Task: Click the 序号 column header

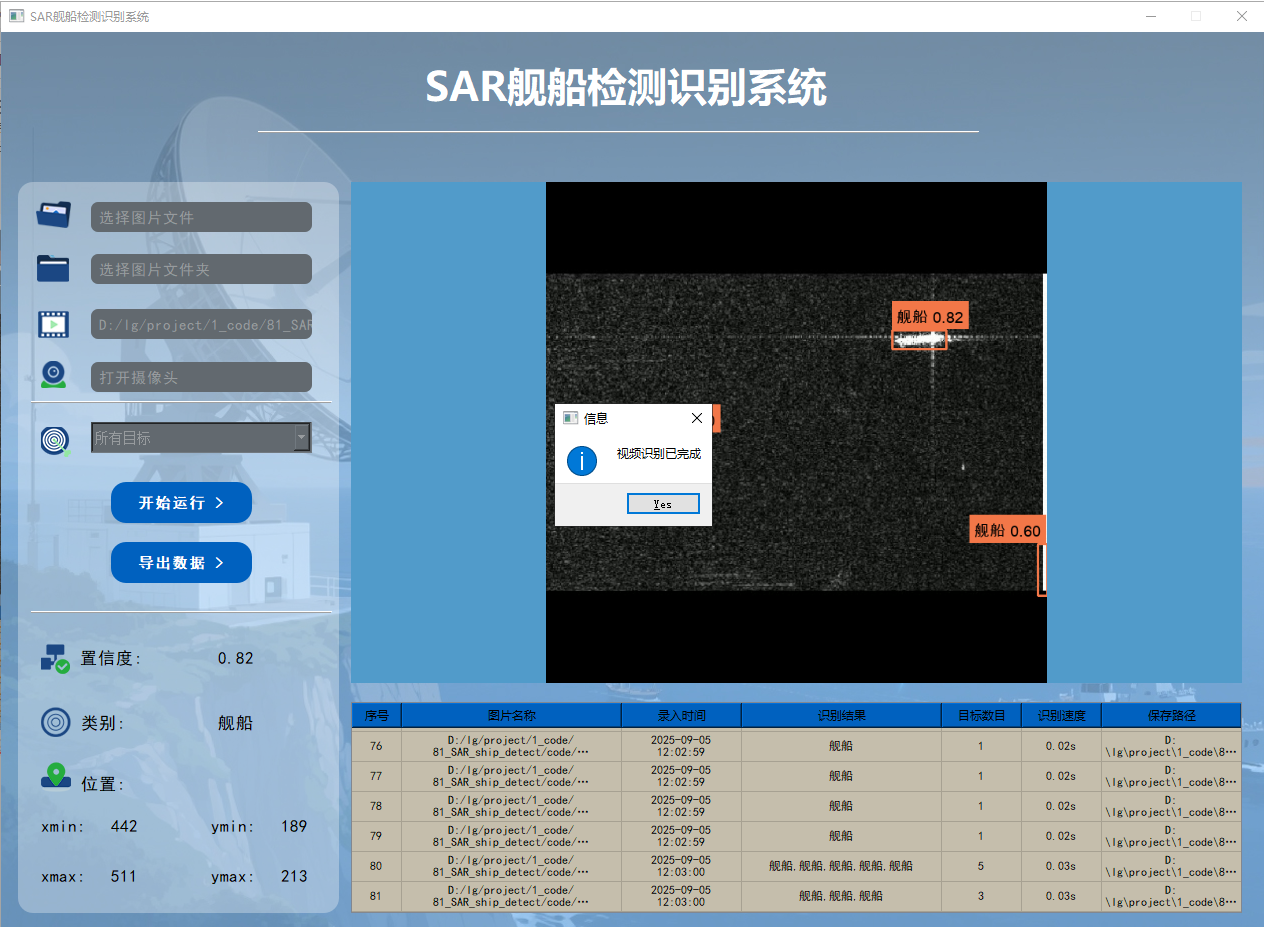Action: 376,715
